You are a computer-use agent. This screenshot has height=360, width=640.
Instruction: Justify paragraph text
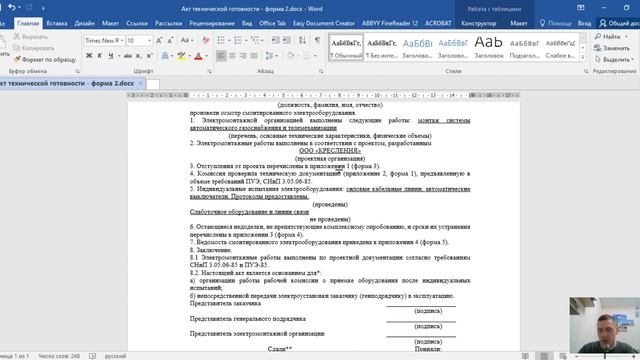(x=254, y=56)
